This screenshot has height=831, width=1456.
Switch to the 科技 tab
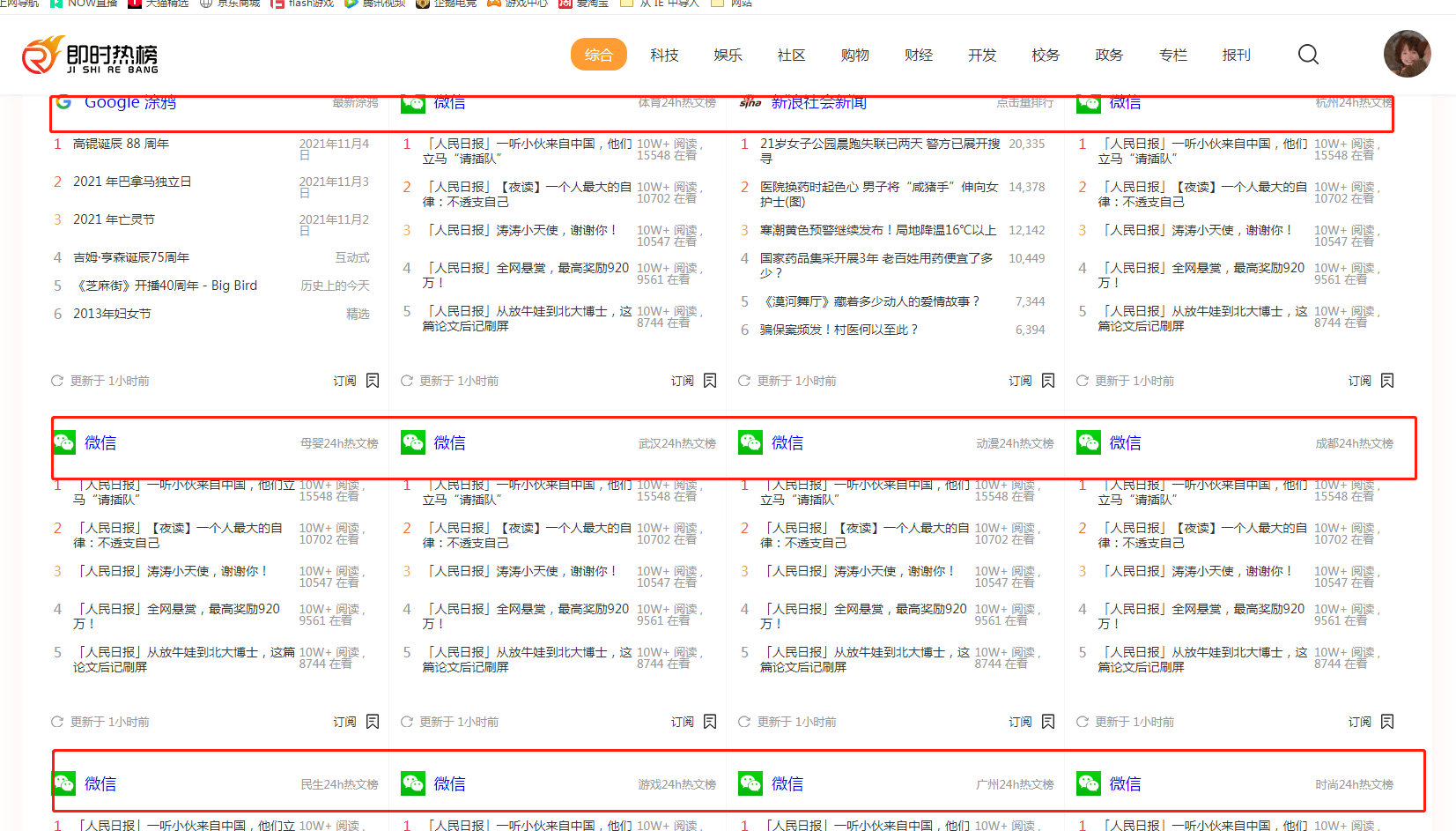click(x=664, y=55)
